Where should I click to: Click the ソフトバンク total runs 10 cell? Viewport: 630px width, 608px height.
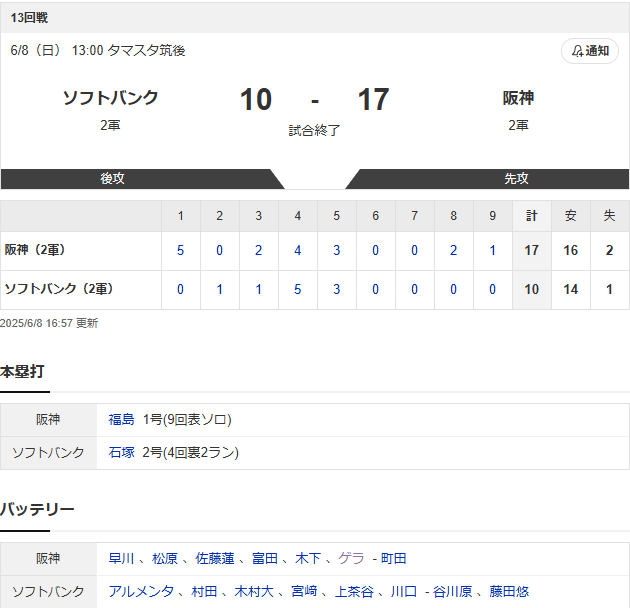pyautogui.click(x=532, y=289)
